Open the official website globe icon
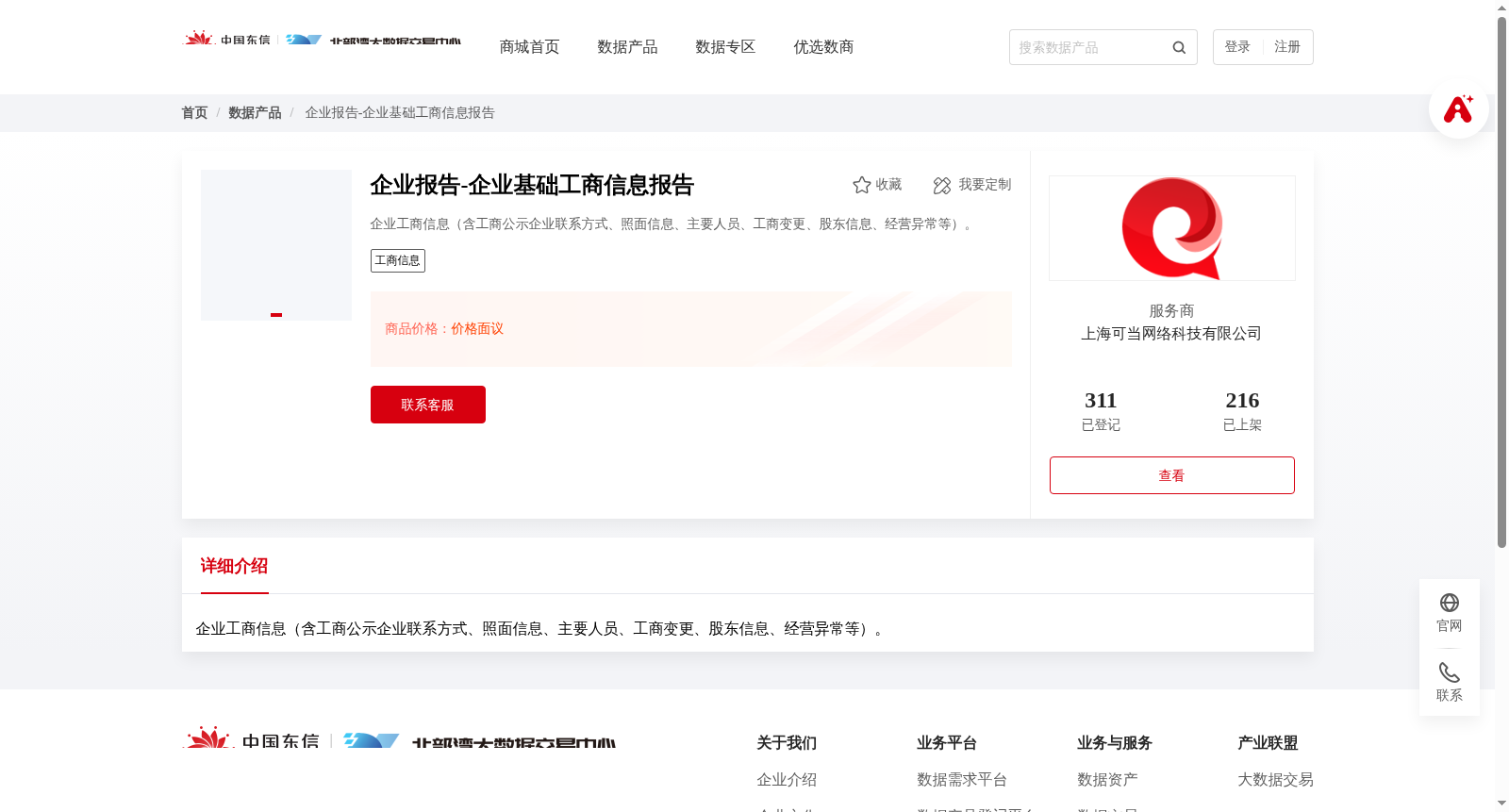 click(x=1450, y=603)
